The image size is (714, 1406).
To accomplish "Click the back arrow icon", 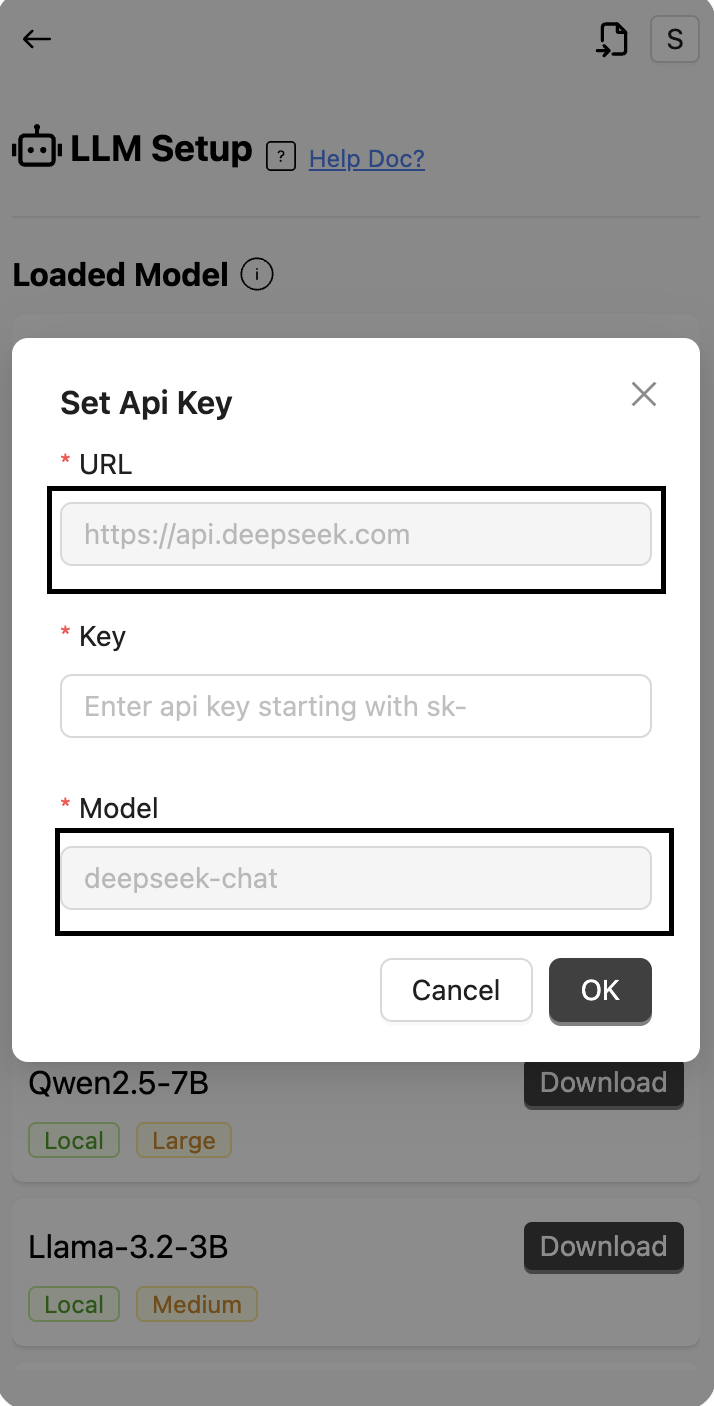I will click(37, 39).
